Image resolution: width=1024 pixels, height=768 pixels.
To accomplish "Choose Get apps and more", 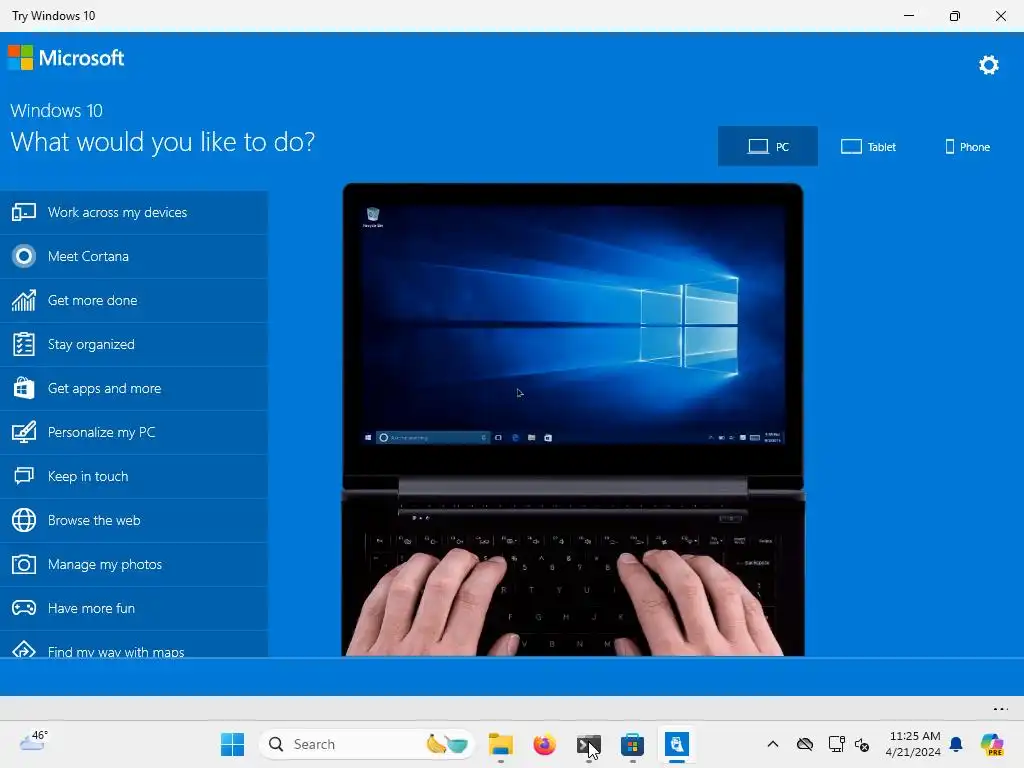I will pos(134,388).
